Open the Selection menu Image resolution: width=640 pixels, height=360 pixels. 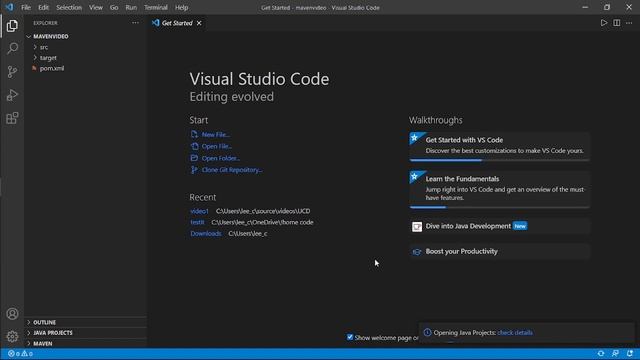click(x=69, y=7)
